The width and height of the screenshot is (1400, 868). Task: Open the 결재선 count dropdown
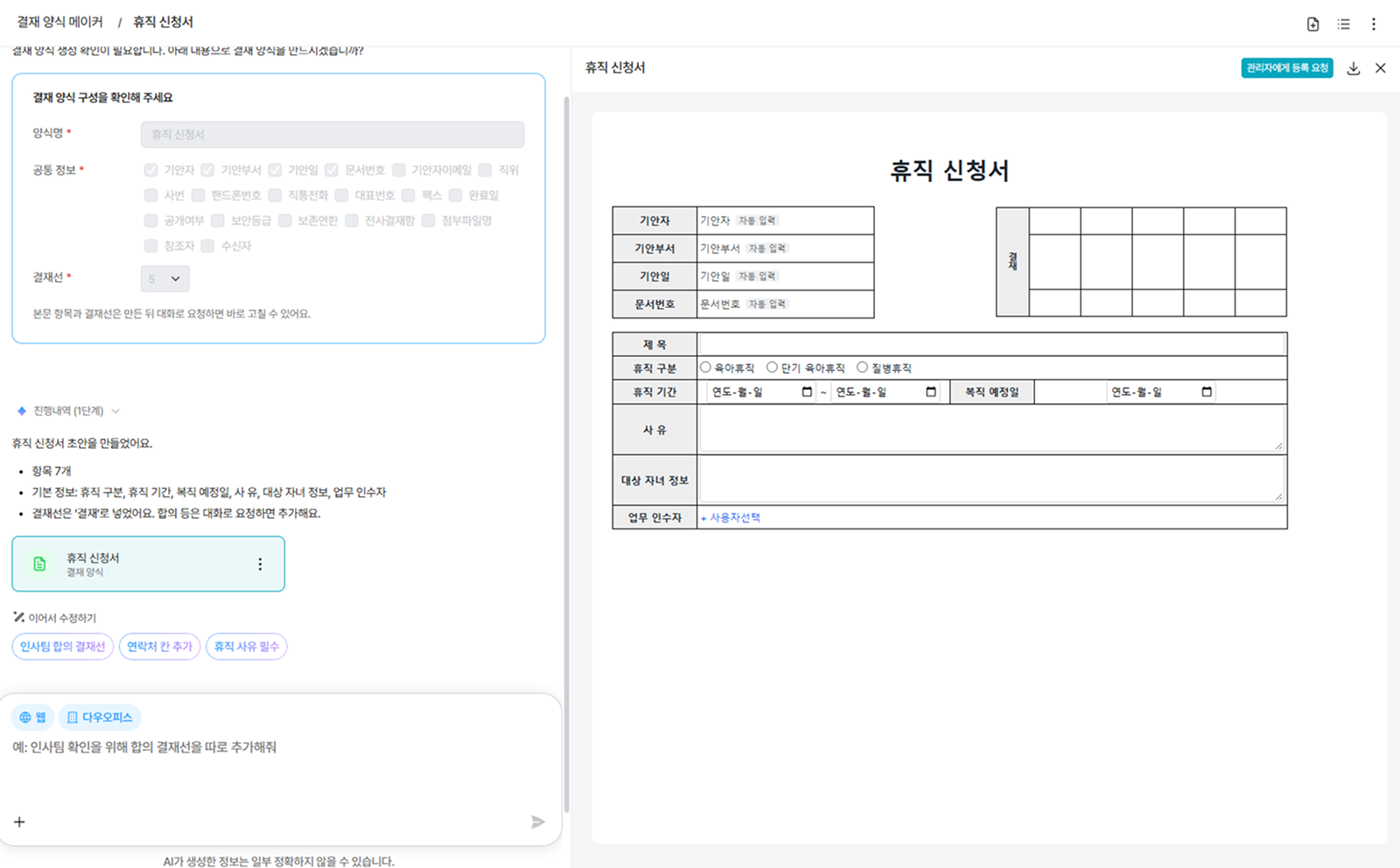[x=164, y=279]
